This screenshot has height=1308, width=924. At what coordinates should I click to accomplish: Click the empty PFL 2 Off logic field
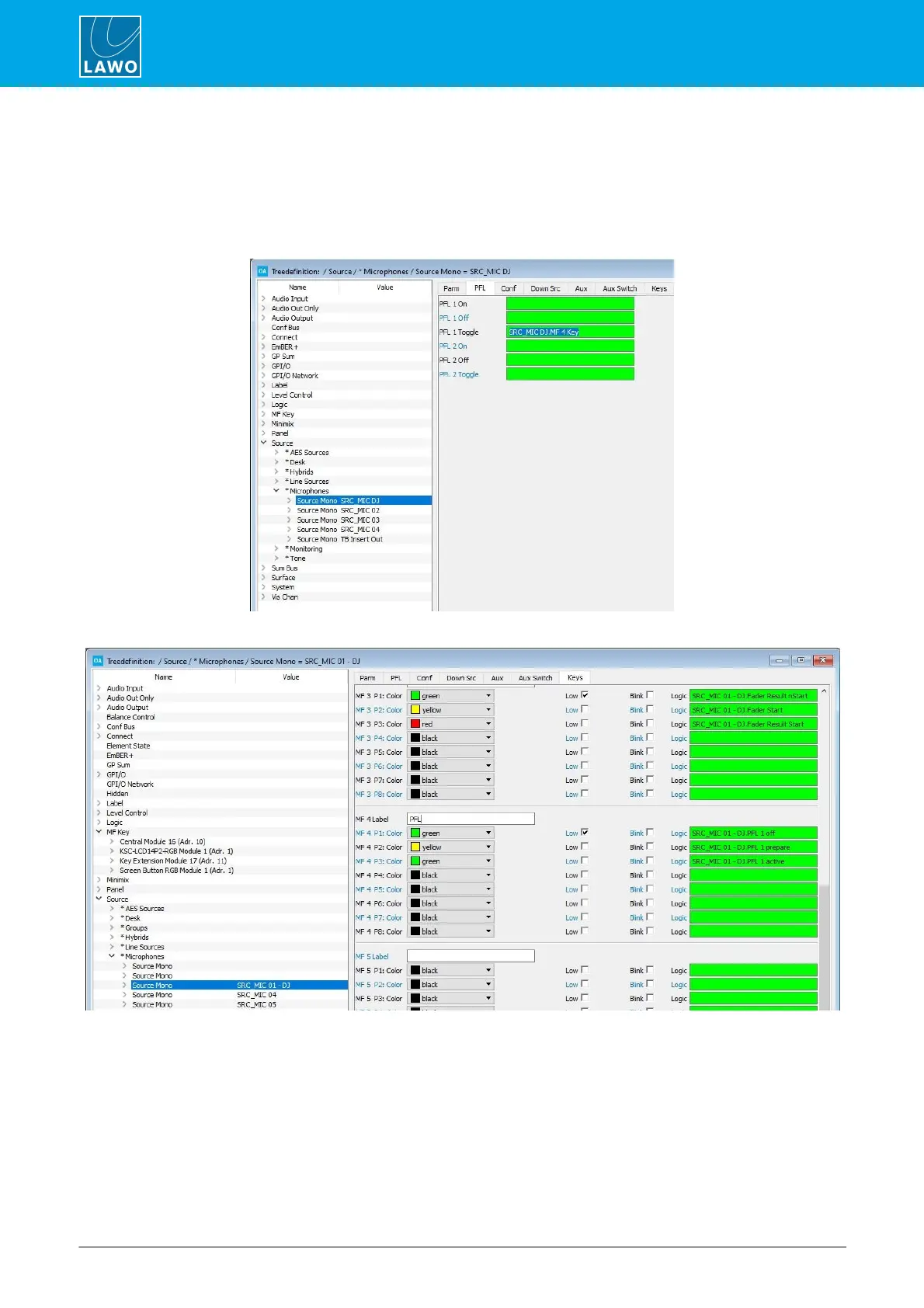[570, 360]
